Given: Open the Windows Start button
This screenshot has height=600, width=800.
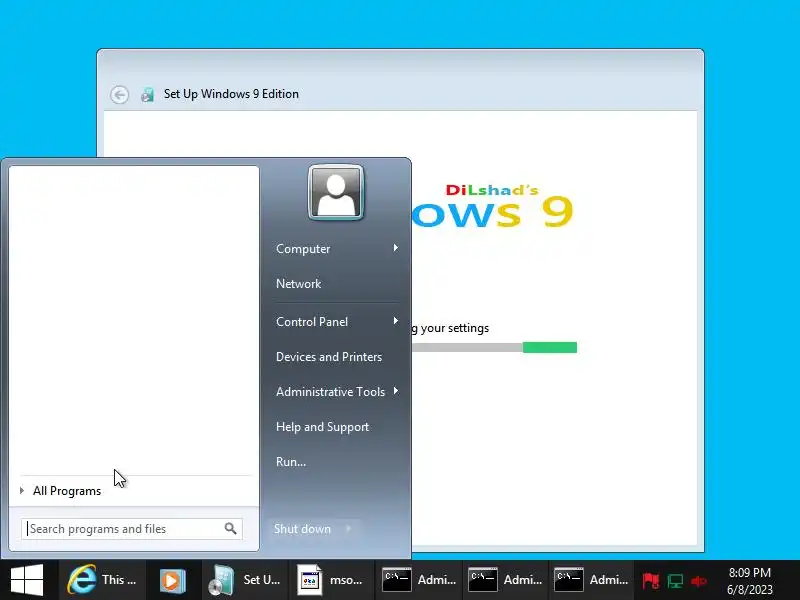Looking at the screenshot, I should 27,580.
